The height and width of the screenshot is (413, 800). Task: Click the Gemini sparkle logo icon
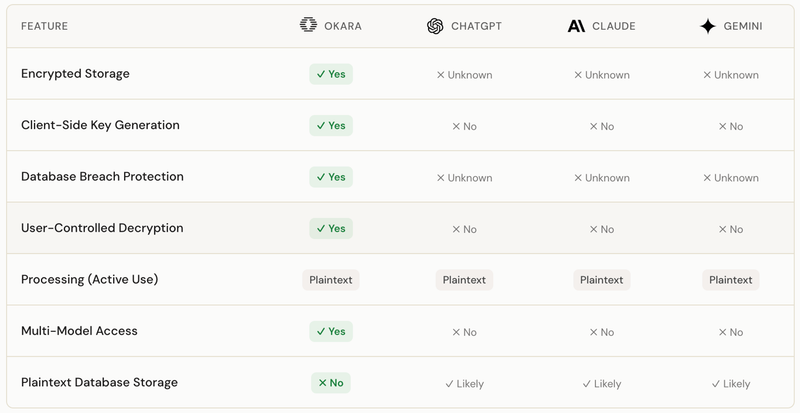pos(708,26)
